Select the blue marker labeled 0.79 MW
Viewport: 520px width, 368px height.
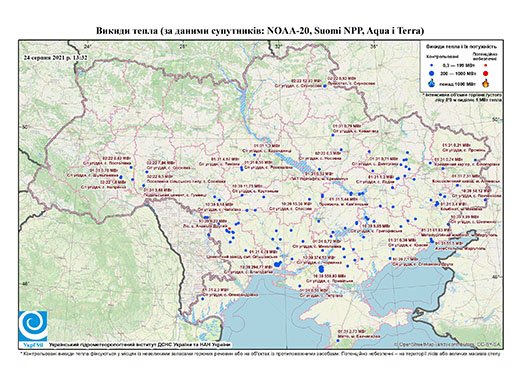[x=333, y=135]
